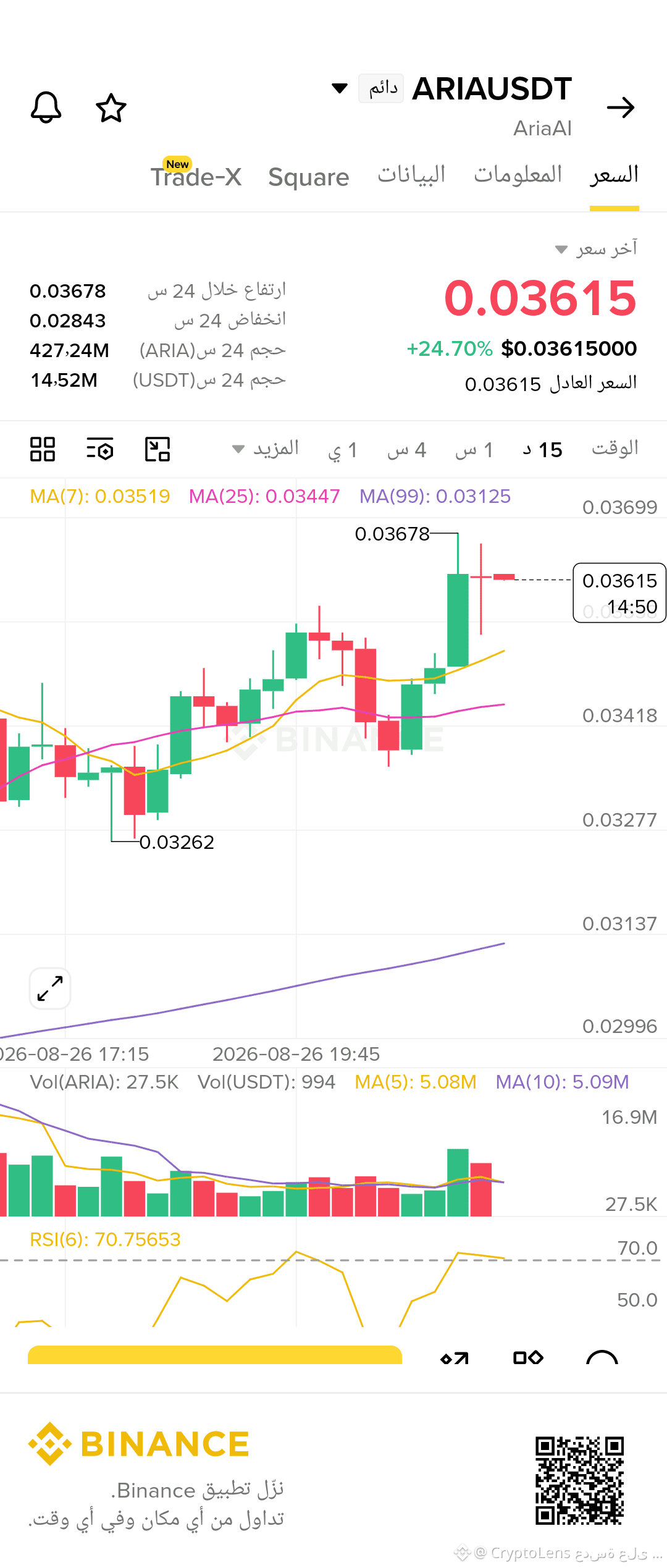Select the 4 س timeframe
The height and width of the screenshot is (1568, 667).
pos(407,450)
